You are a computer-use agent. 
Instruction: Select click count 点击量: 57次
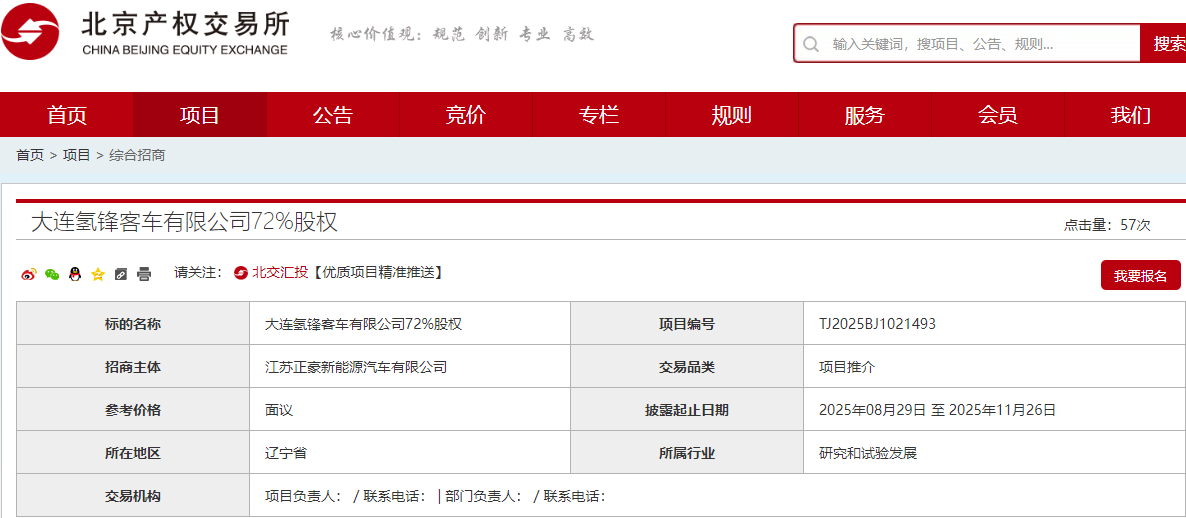point(1107,225)
